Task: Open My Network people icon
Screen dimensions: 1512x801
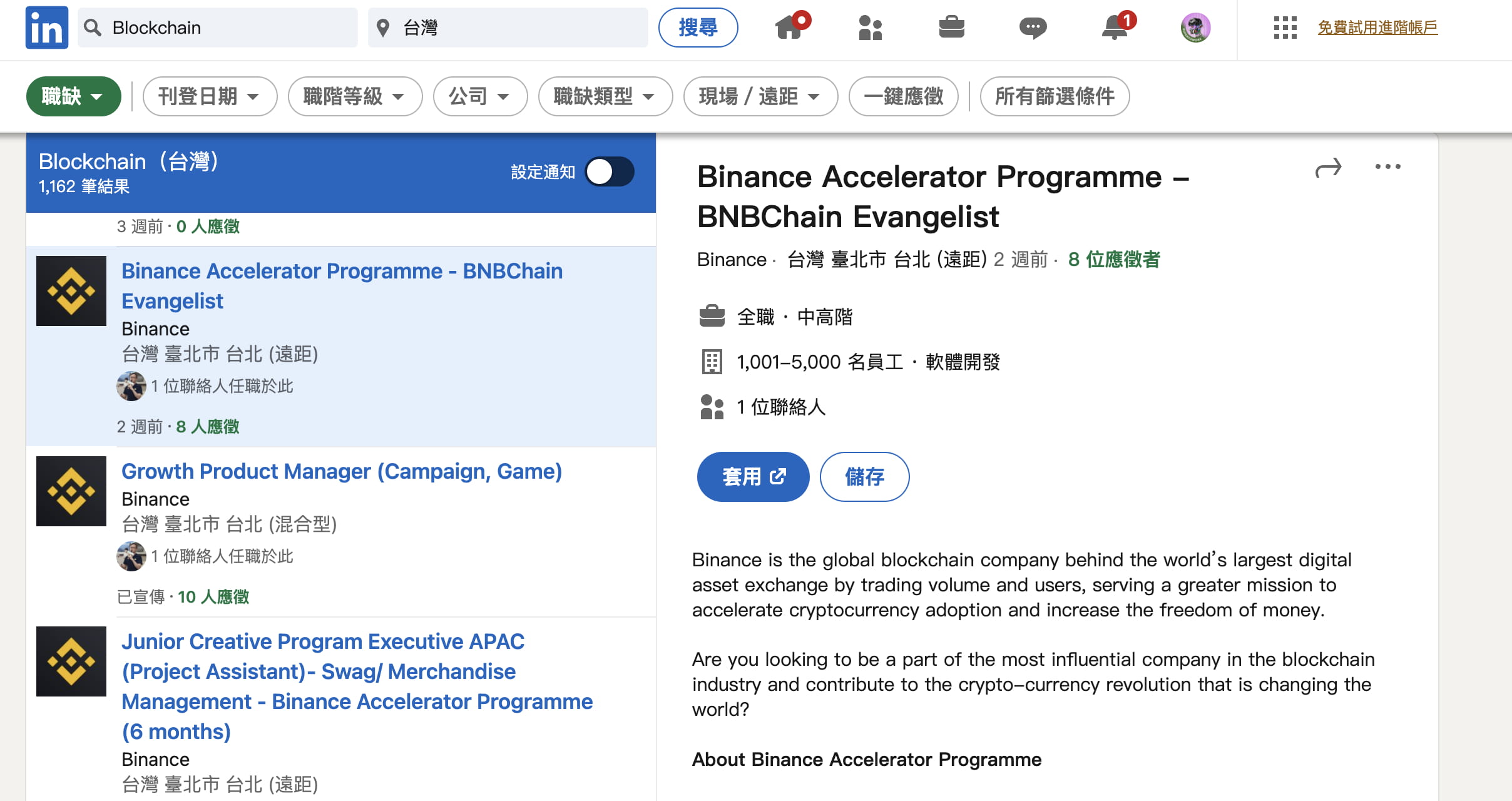Action: point(870,28)
